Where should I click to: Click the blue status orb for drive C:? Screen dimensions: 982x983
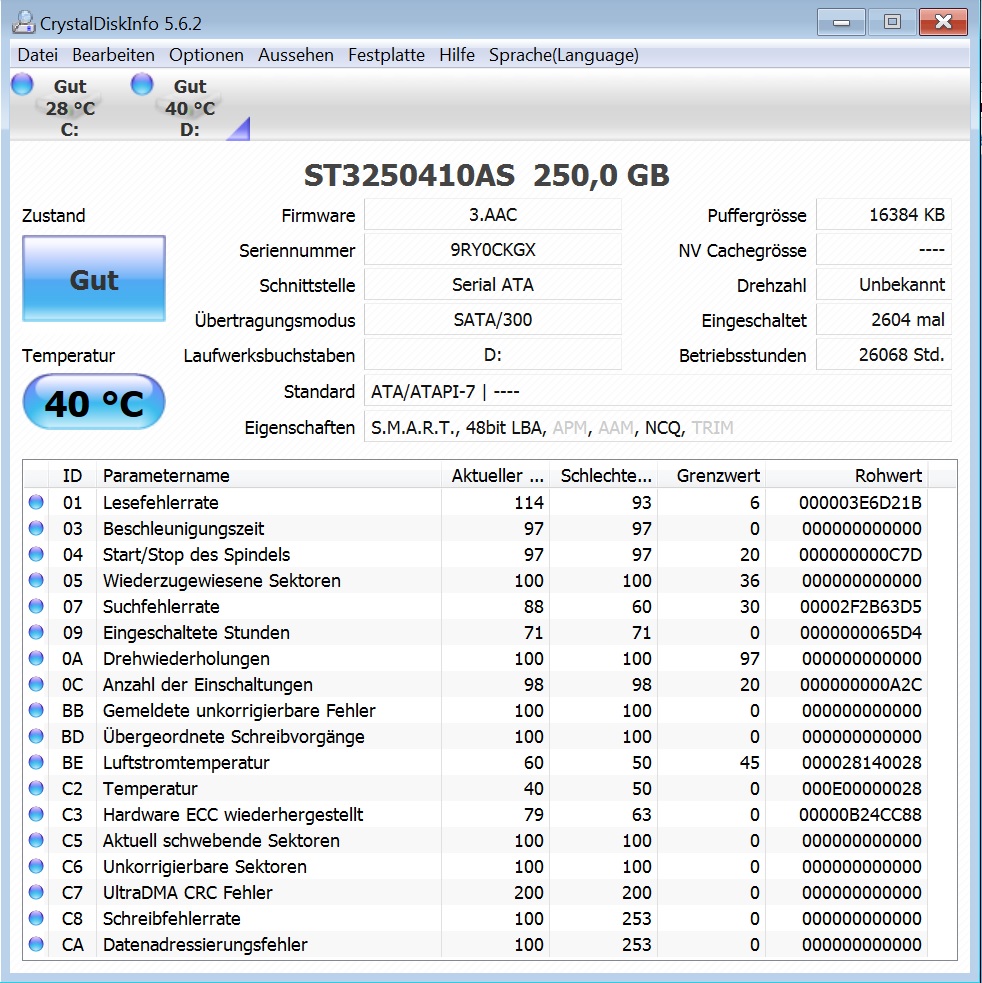pyautogui.click(x=22, y=84)
